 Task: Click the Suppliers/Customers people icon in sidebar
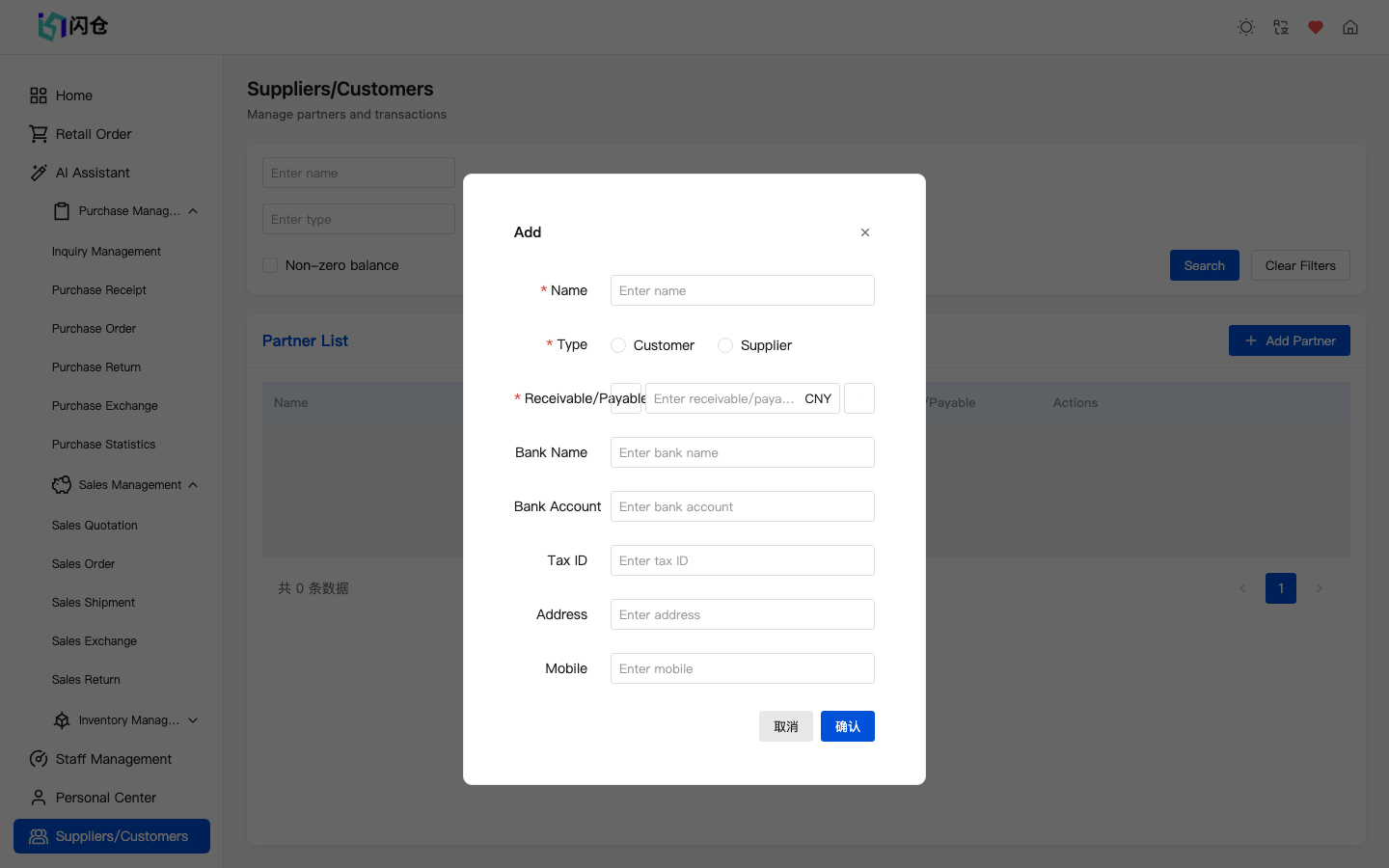point(39,835)
